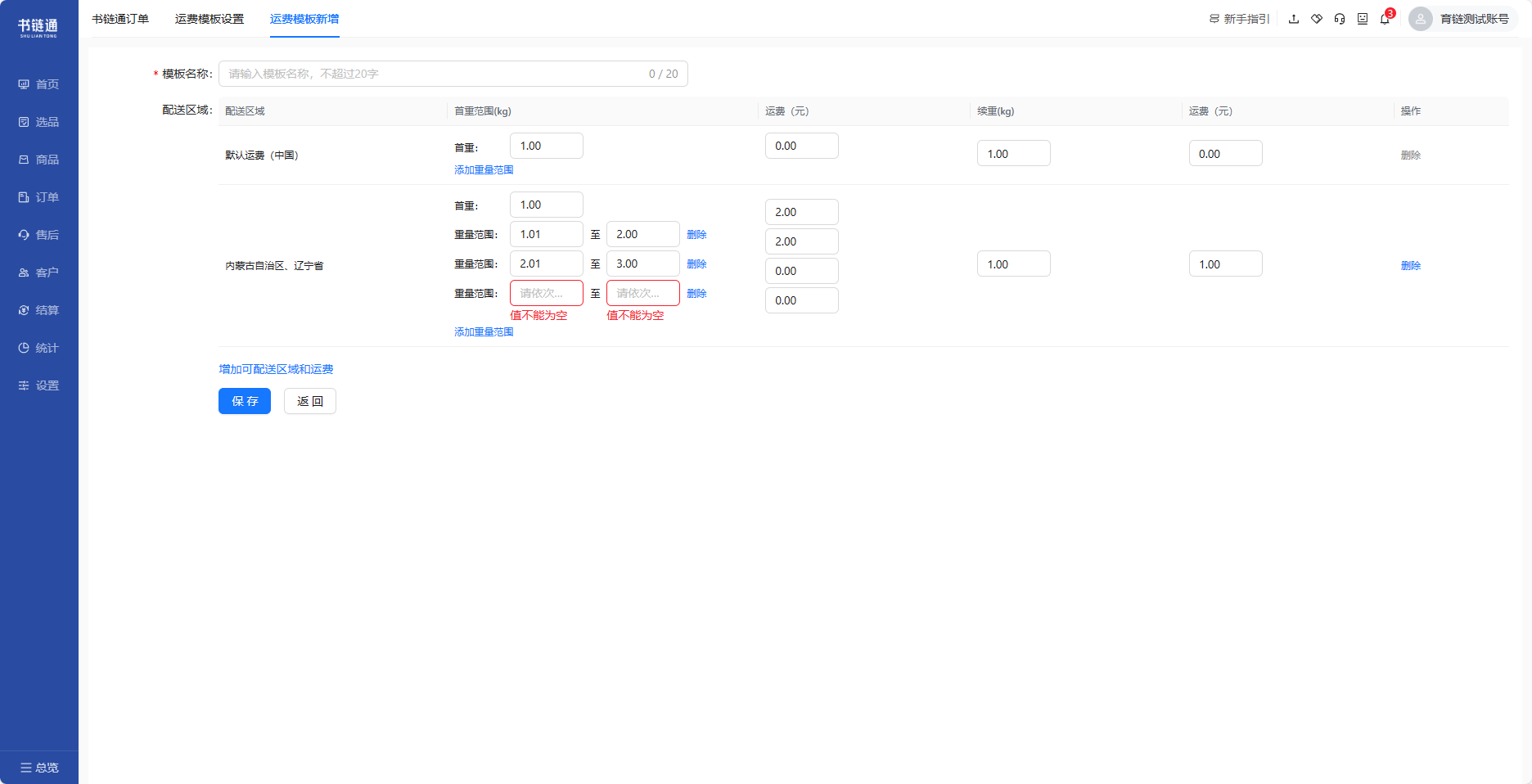Click weight range end 3.00 field
The width and height of the screenshot is (1532, 784).
click(643, 264)
